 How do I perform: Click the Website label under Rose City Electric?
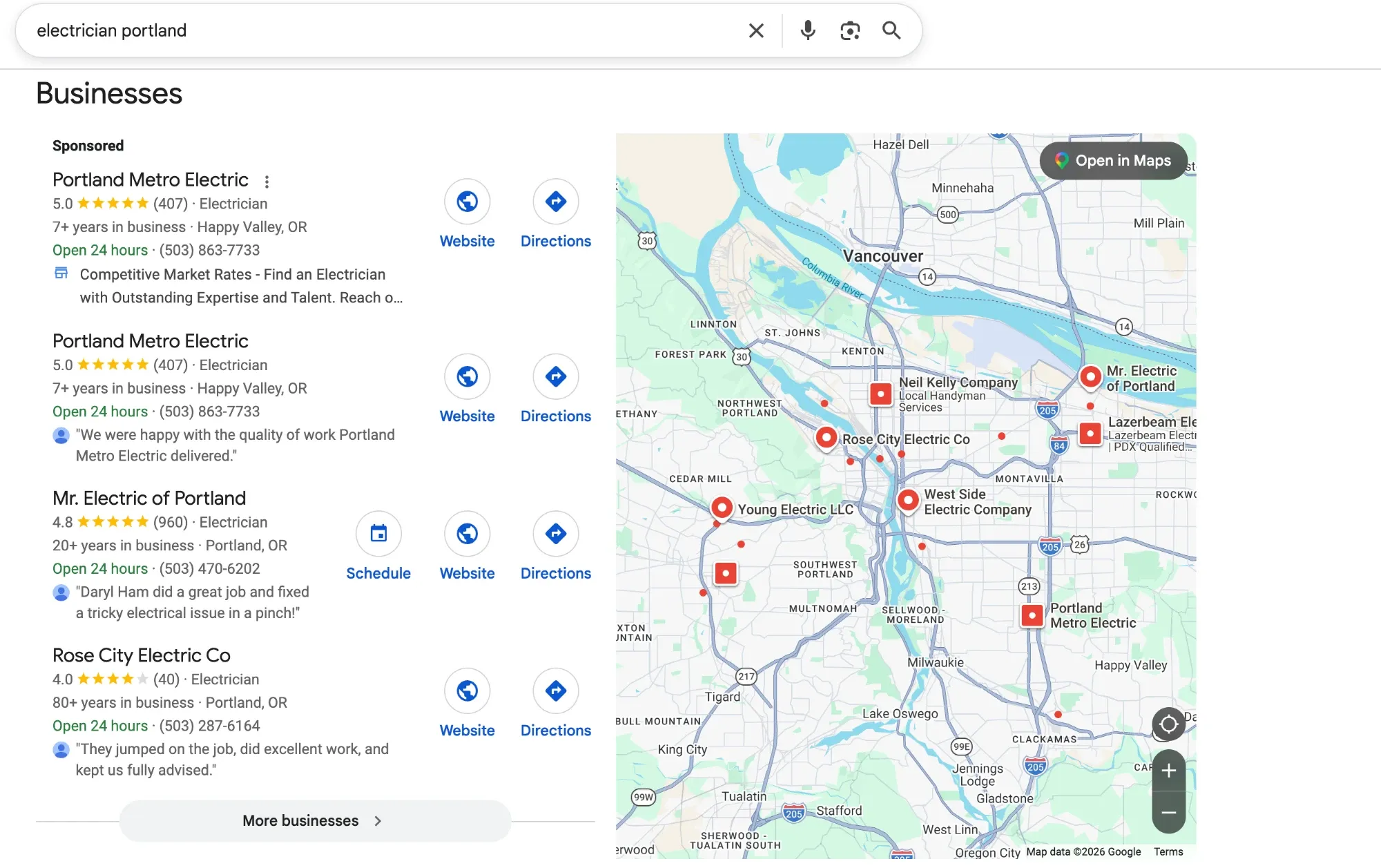coord(467,731)
